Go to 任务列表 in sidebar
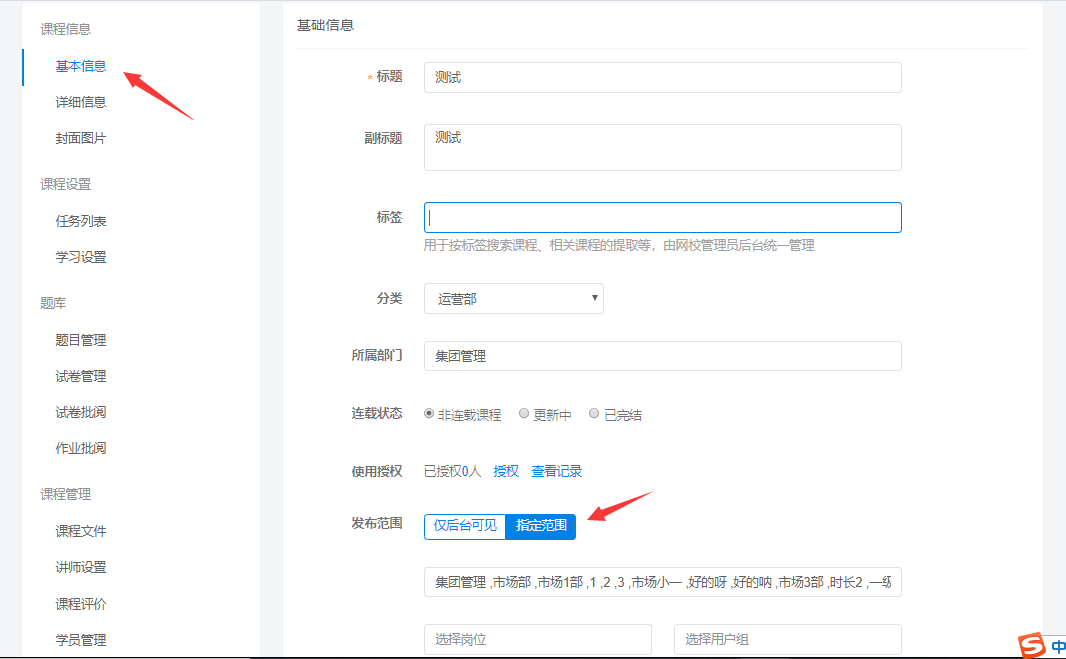 point(80,221)
